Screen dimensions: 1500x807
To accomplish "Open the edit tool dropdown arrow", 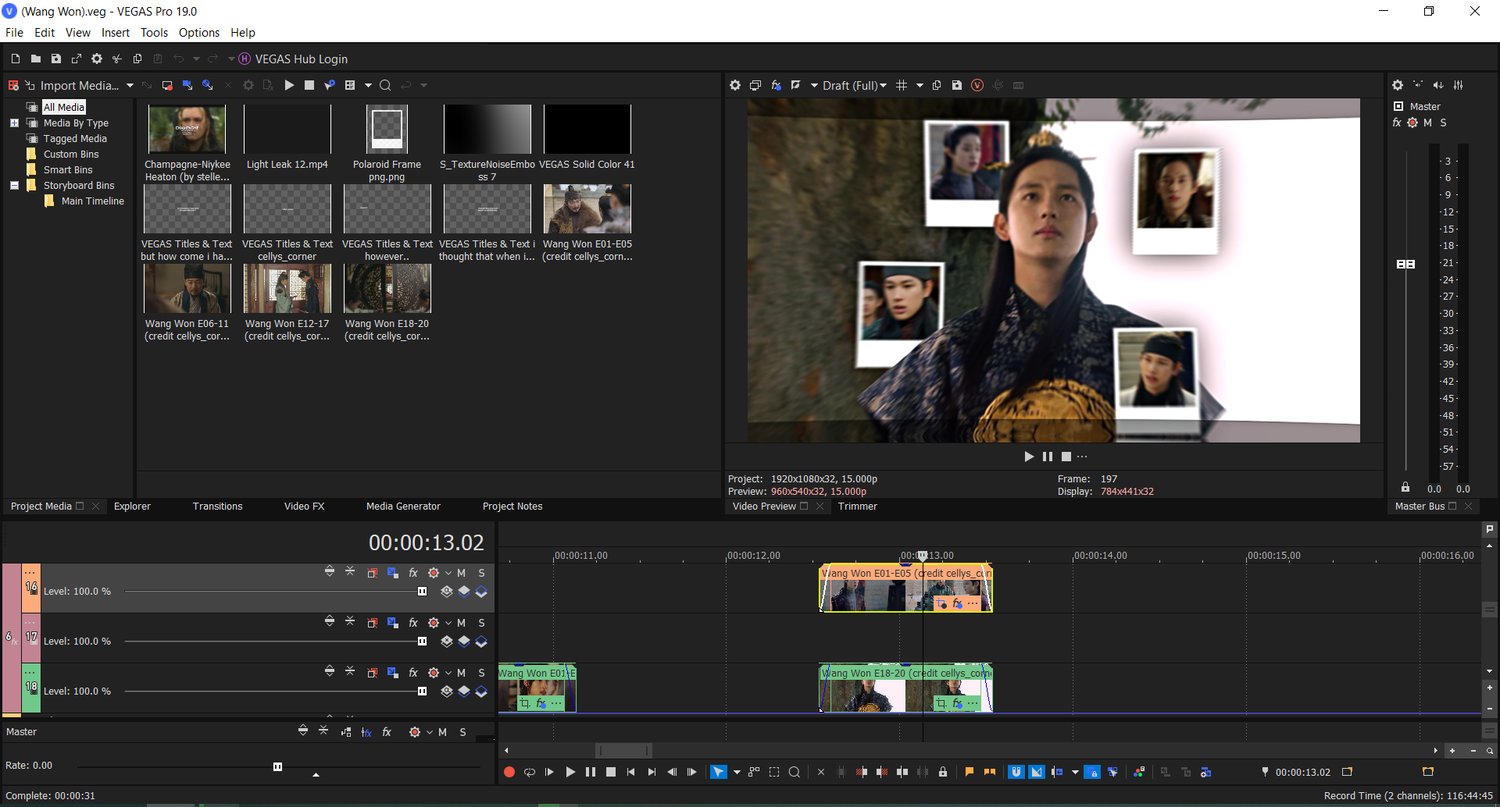I will click(x=737, y=772).
